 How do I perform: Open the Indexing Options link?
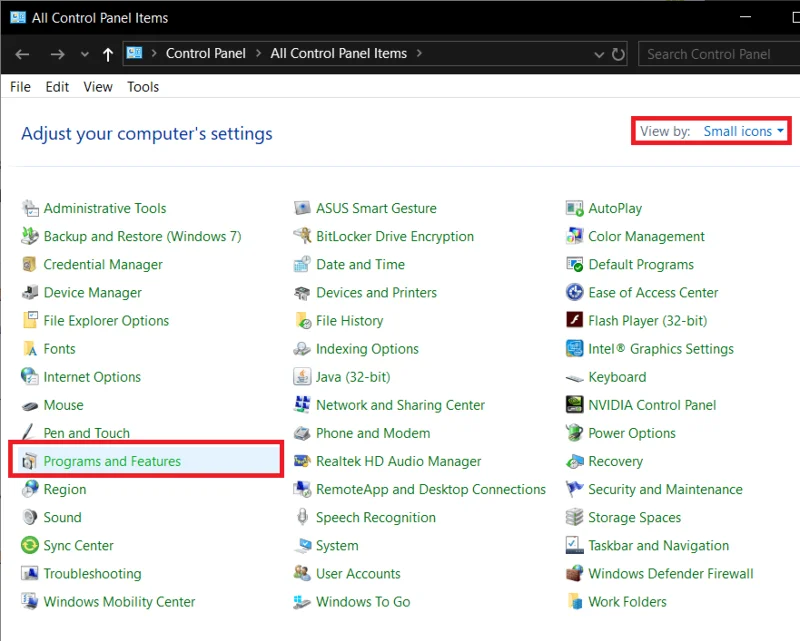[367, 349]
